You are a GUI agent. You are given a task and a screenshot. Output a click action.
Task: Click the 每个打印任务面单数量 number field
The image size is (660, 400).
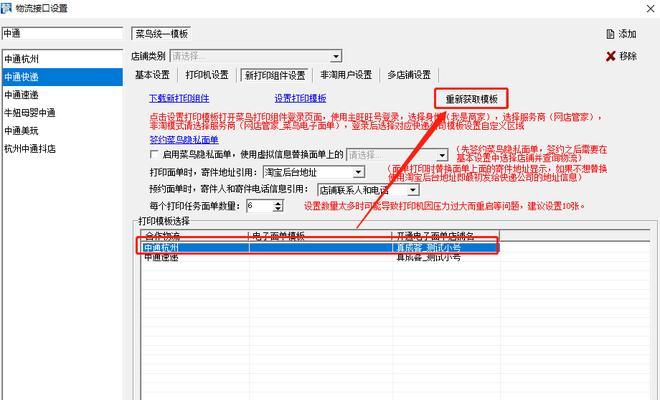(260, 206)
